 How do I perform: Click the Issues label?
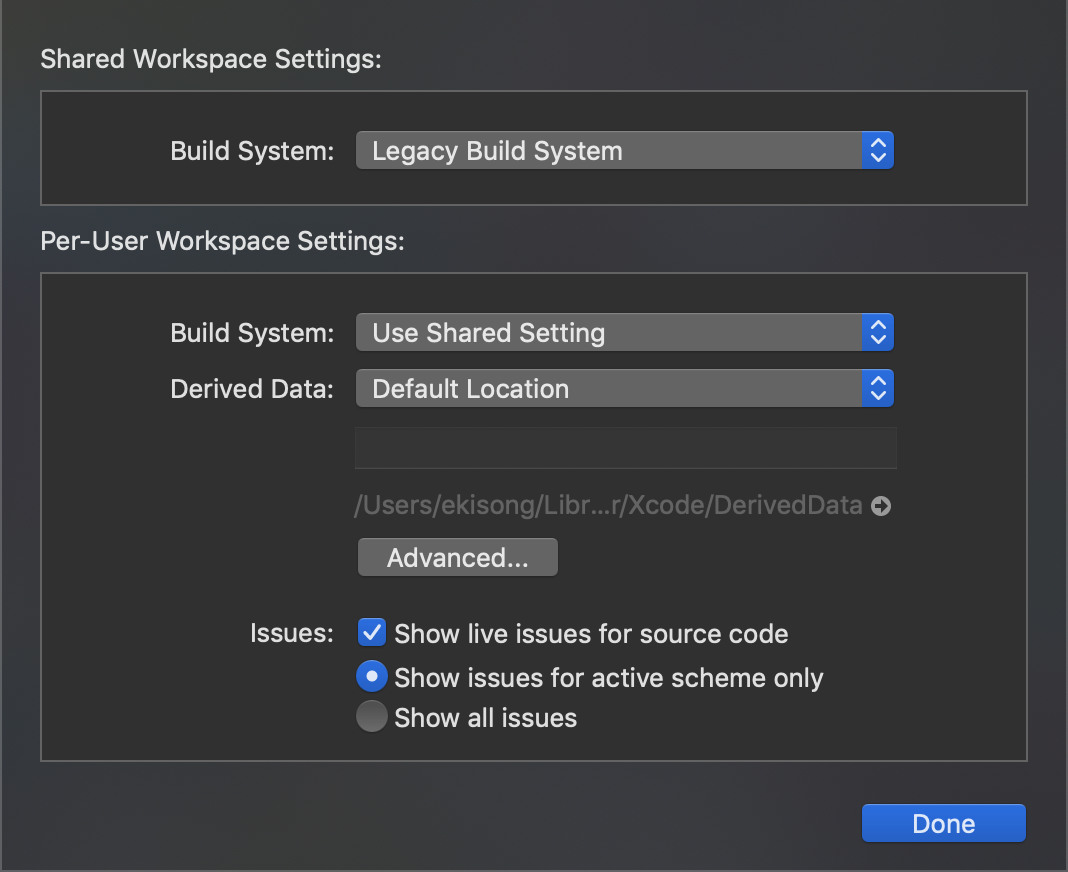tap(291, 633)
